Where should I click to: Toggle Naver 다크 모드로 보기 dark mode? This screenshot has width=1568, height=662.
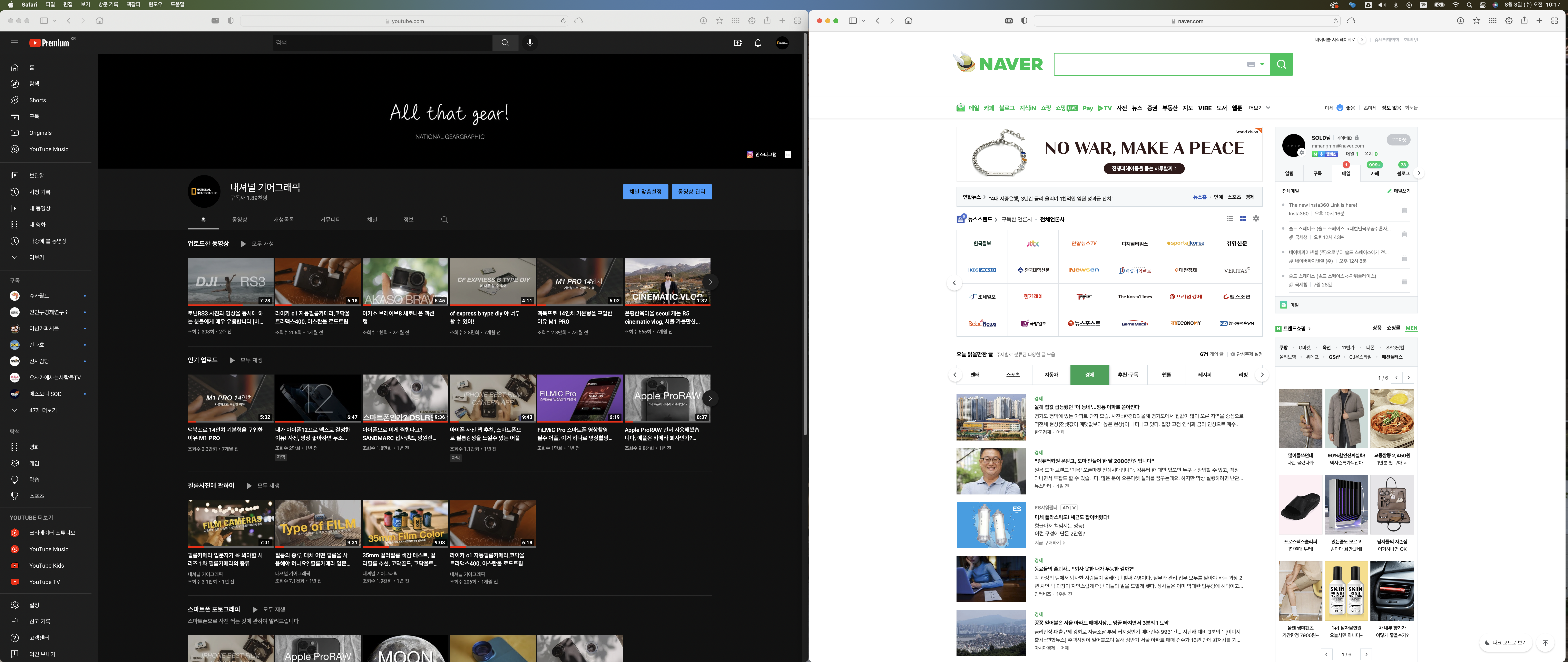(1506, 643)
